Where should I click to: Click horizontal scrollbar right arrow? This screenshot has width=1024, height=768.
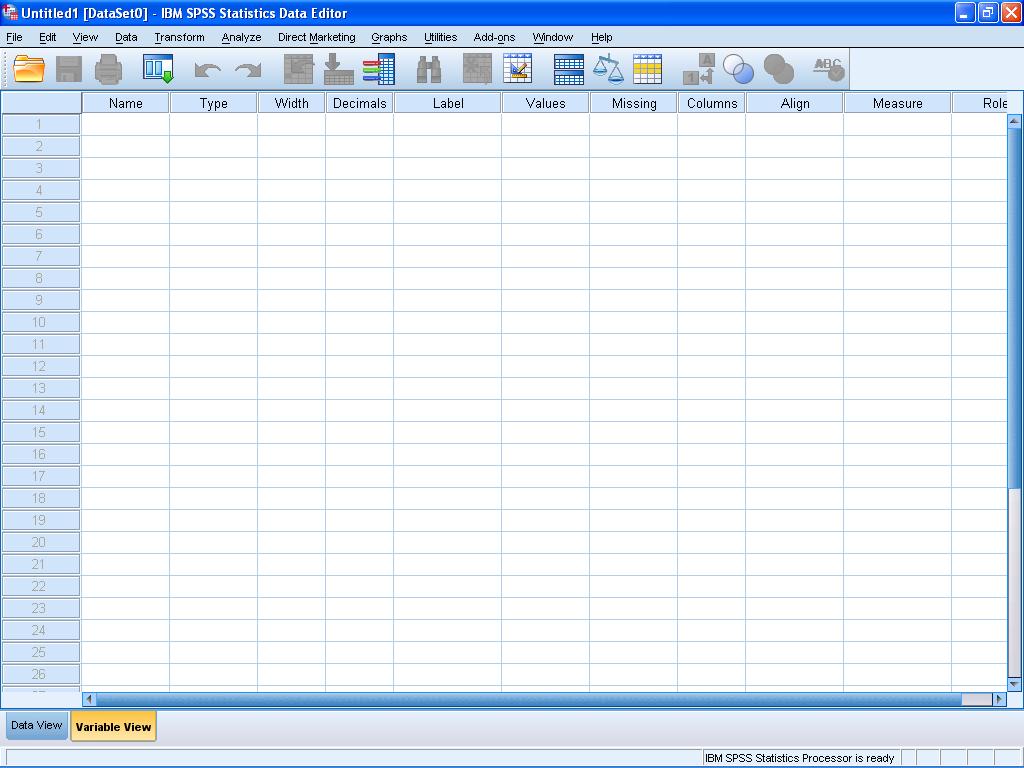(x=999, y=699)
